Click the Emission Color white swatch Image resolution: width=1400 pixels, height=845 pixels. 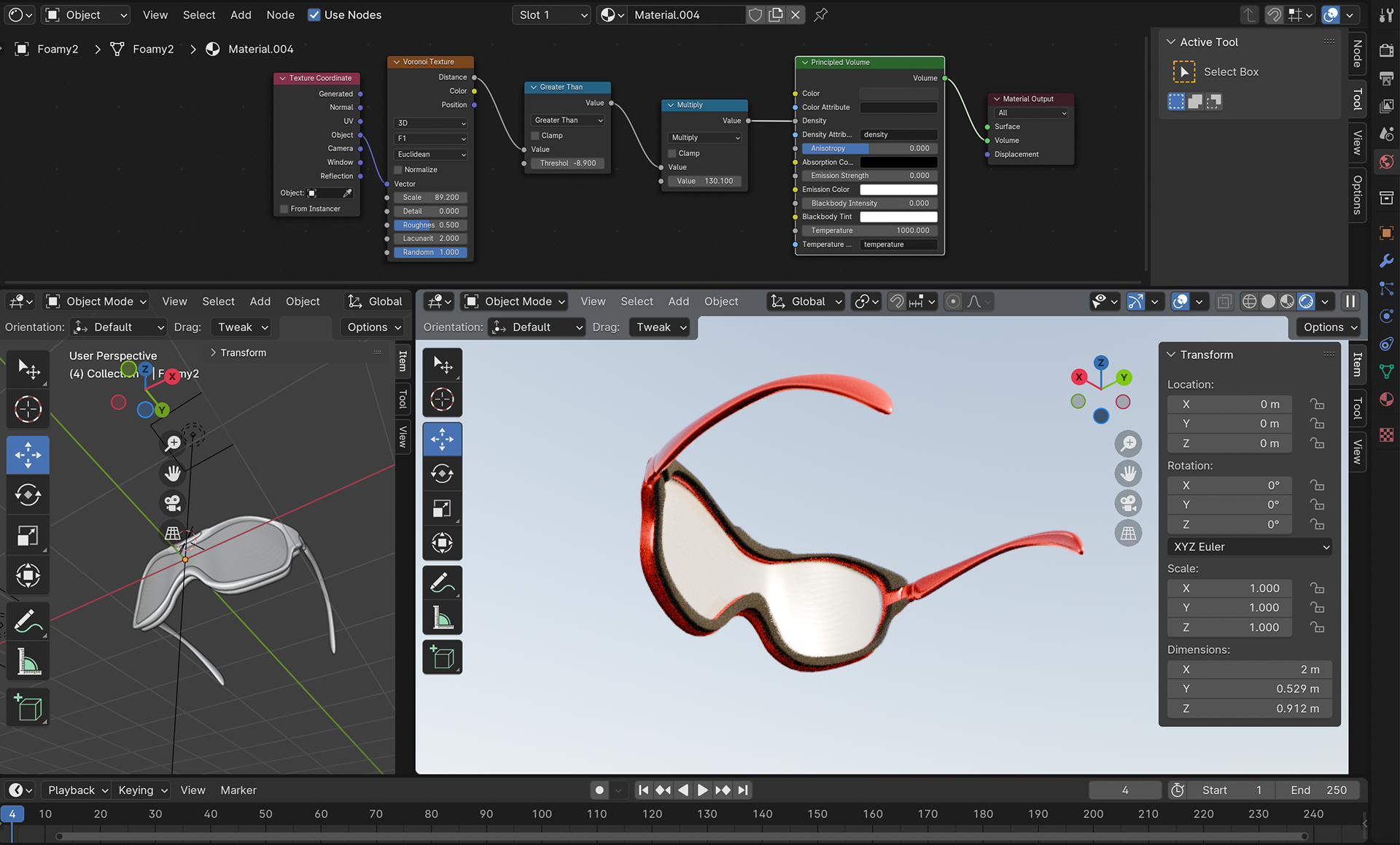(x=898, y=190)
